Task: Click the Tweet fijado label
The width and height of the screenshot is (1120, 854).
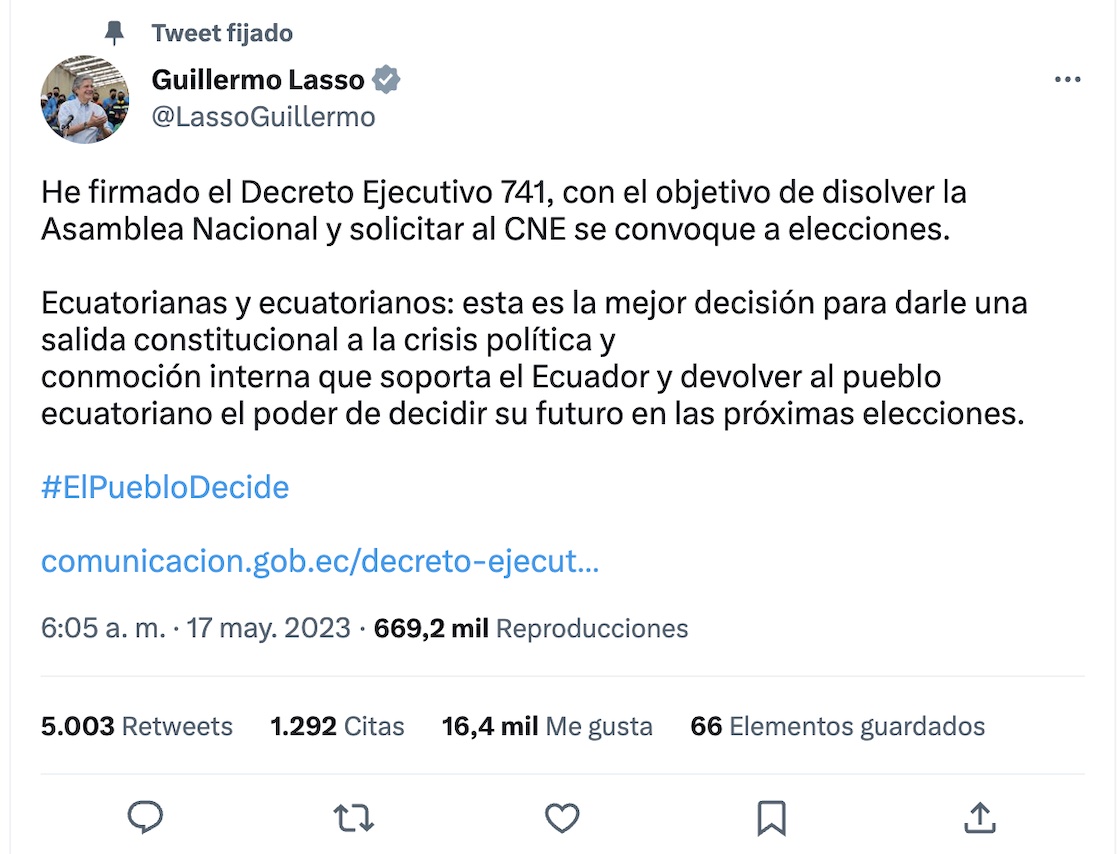Action: click(x=222, y=34)
